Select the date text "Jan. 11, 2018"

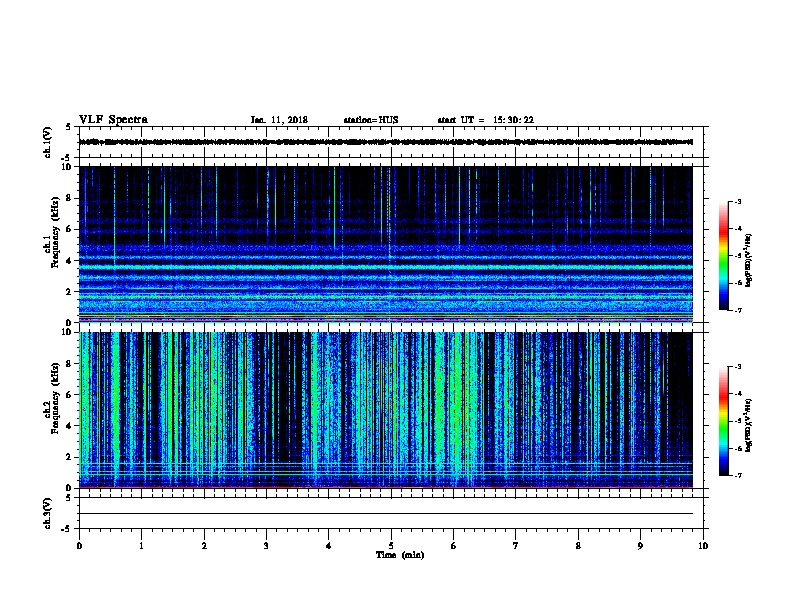click(x=279, y=120)
